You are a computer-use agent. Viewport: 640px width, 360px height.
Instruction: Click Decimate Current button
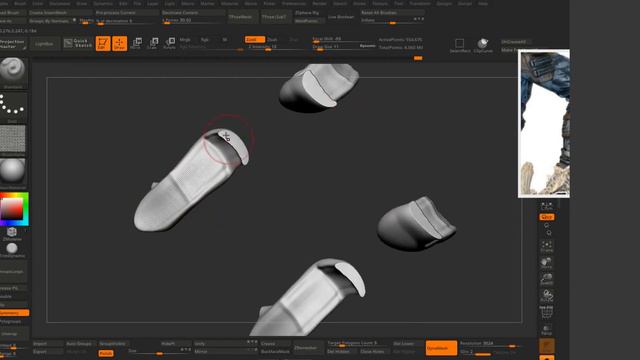pyautogui.click(x=193, y=13)
